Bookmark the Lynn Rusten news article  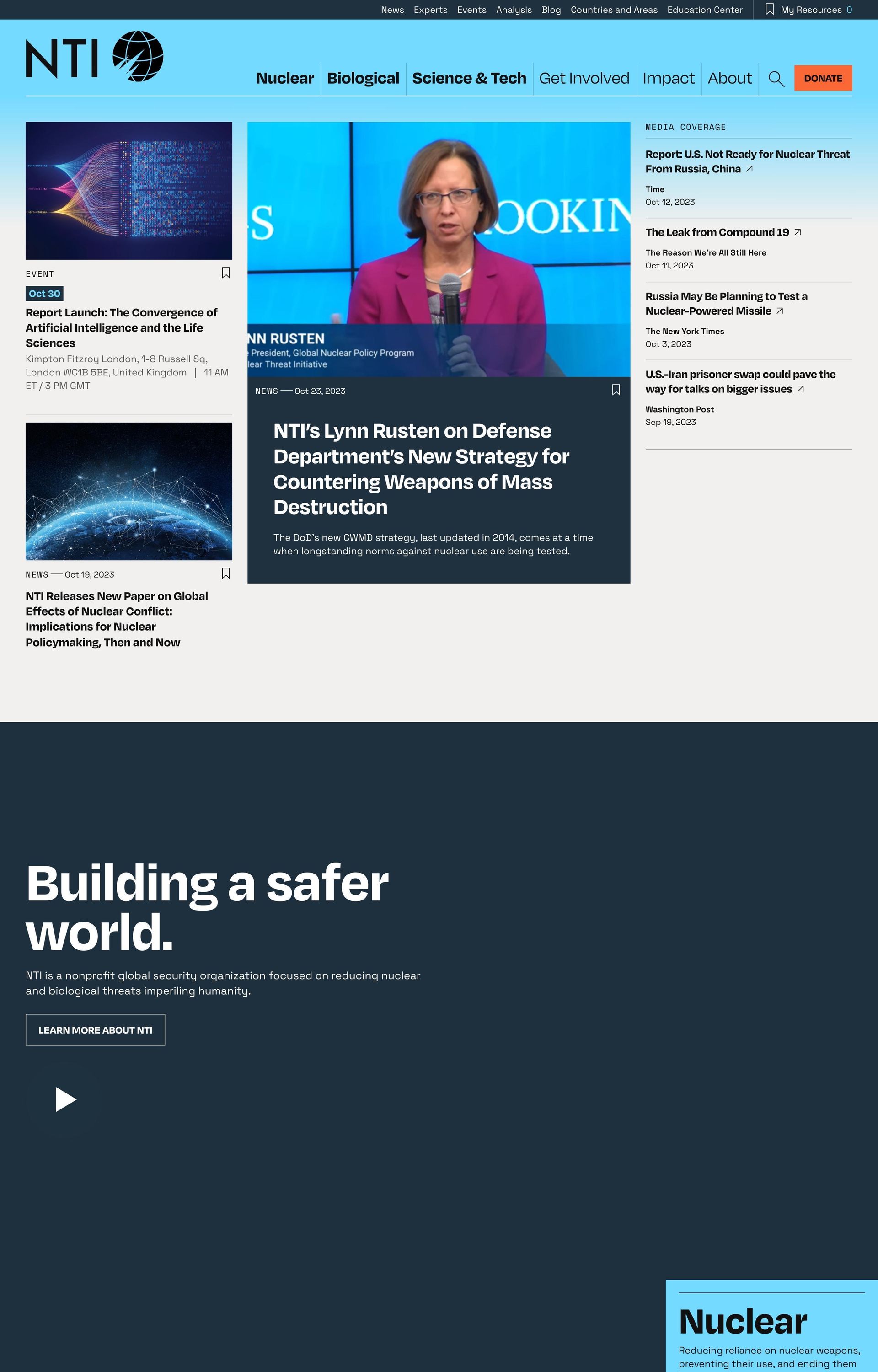pyautogui.click(x=616, y=390)
